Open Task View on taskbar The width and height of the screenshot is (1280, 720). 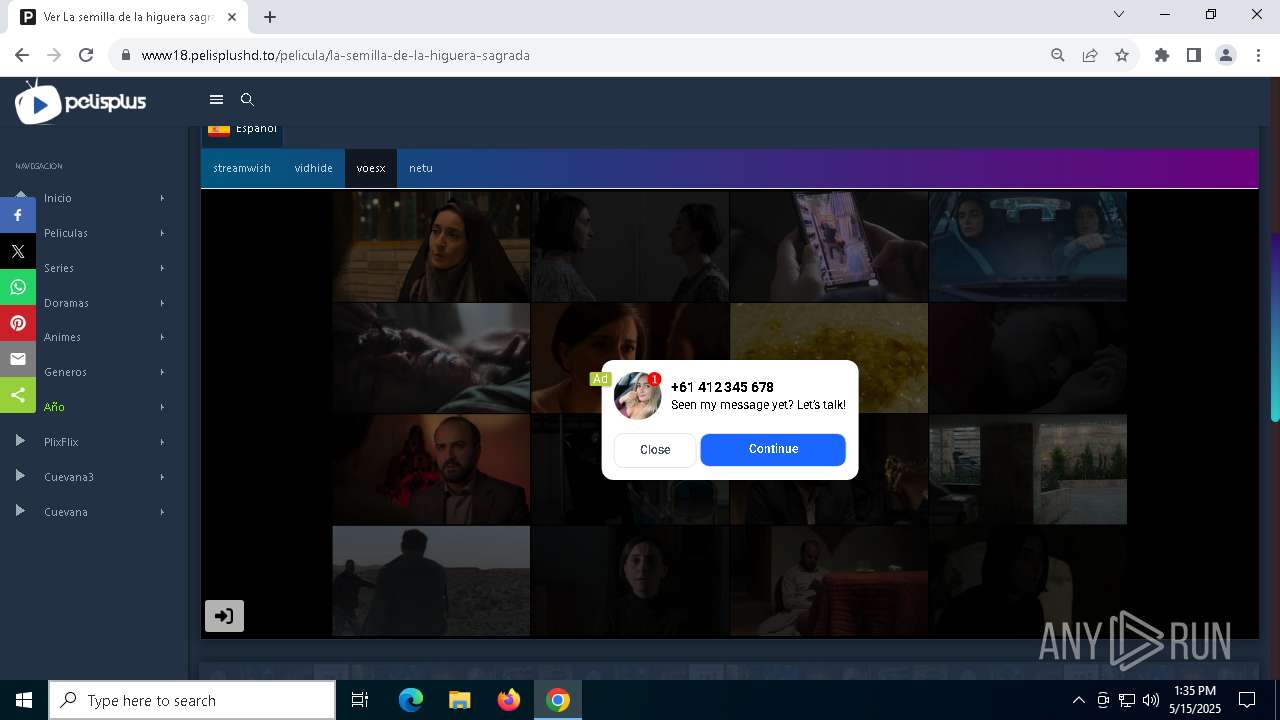pyautogui.click(x=360, y=700)
